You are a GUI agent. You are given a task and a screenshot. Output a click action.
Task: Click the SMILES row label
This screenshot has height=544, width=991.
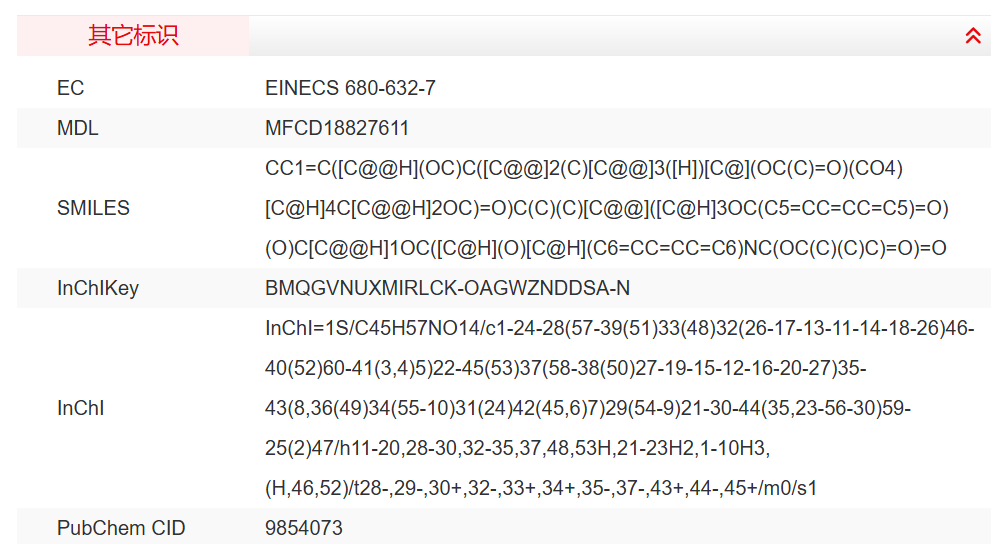click(93, 208)
